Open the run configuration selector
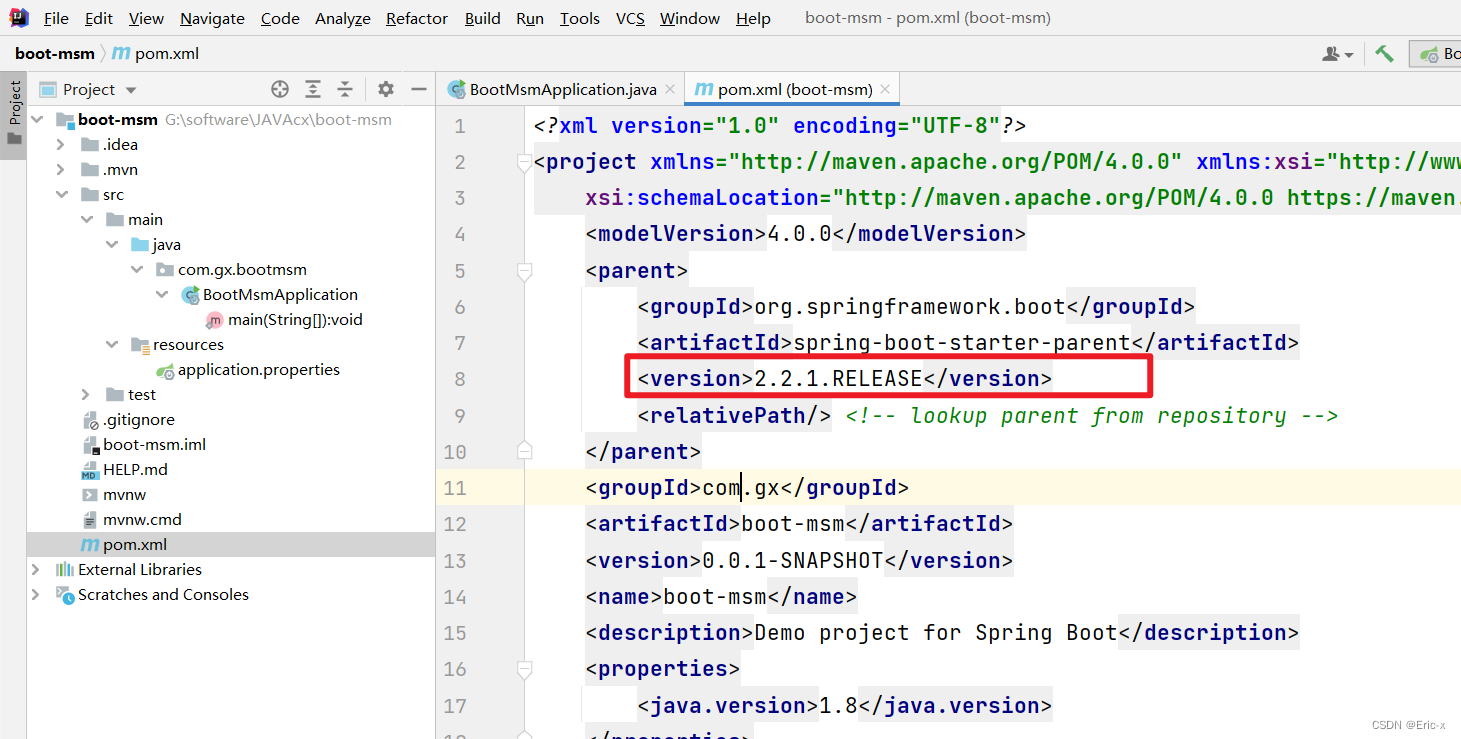Screen dimensions: 1461x739 click(1436, 54)
